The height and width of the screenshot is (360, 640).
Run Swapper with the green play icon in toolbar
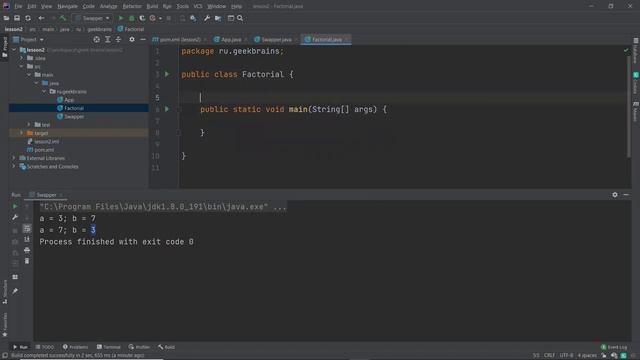[x=120, y=18]
